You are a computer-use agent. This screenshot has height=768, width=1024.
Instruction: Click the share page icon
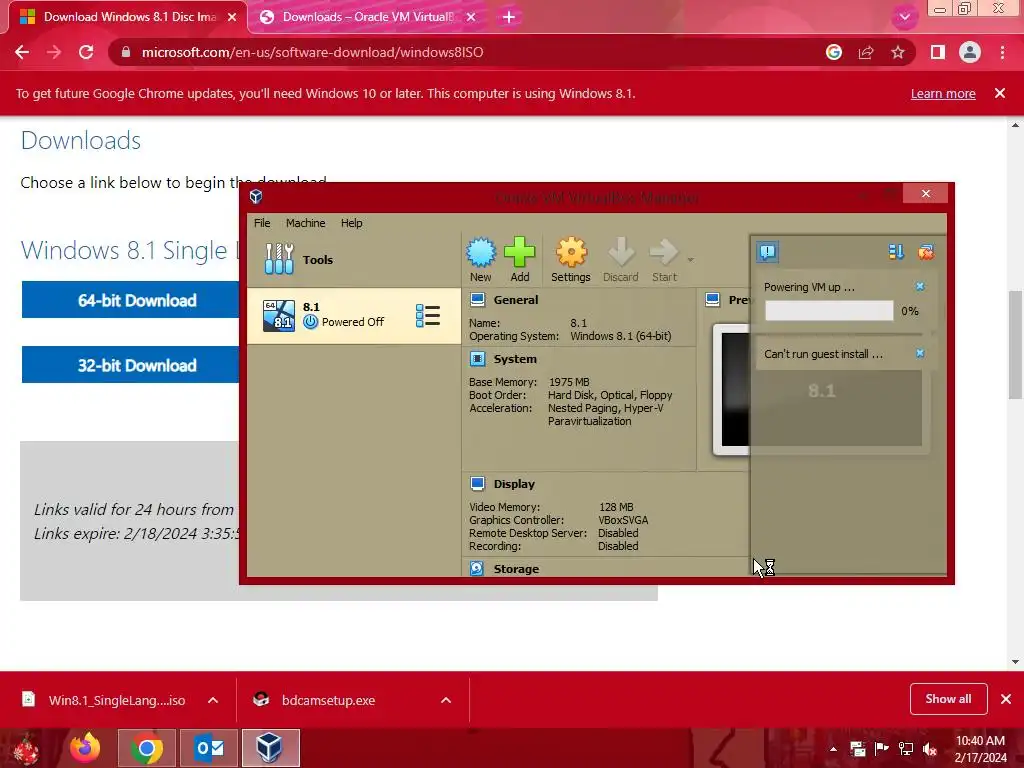click(x=866, y=52)
